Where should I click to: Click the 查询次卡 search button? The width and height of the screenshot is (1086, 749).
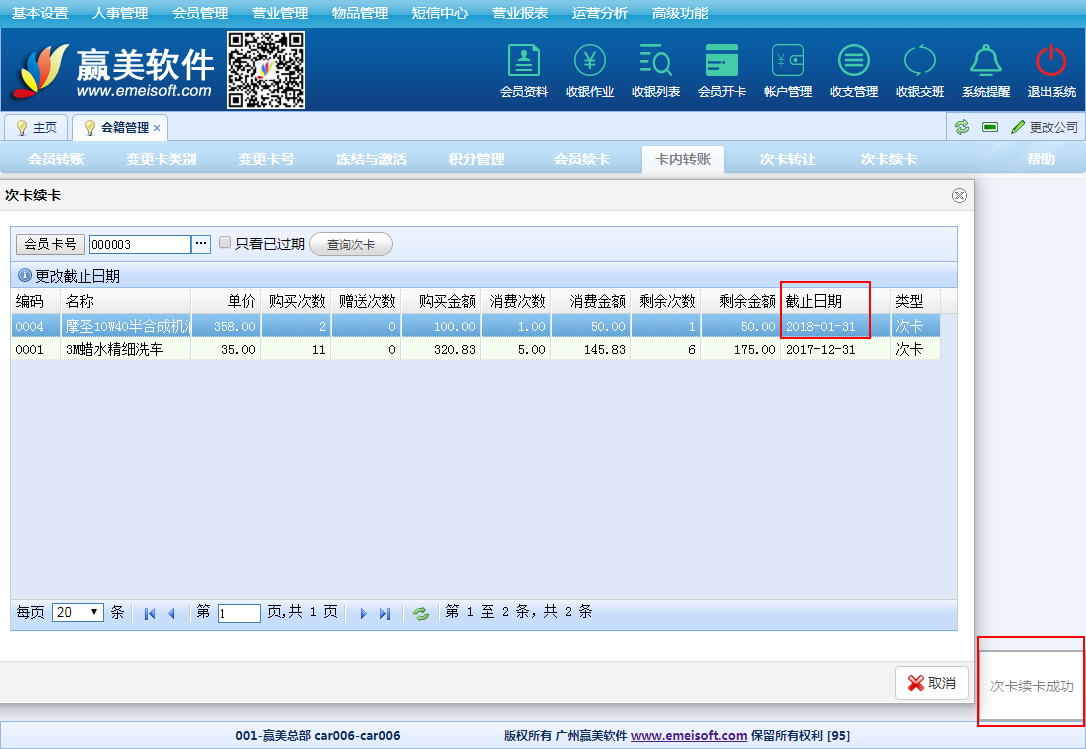(351, 244)
